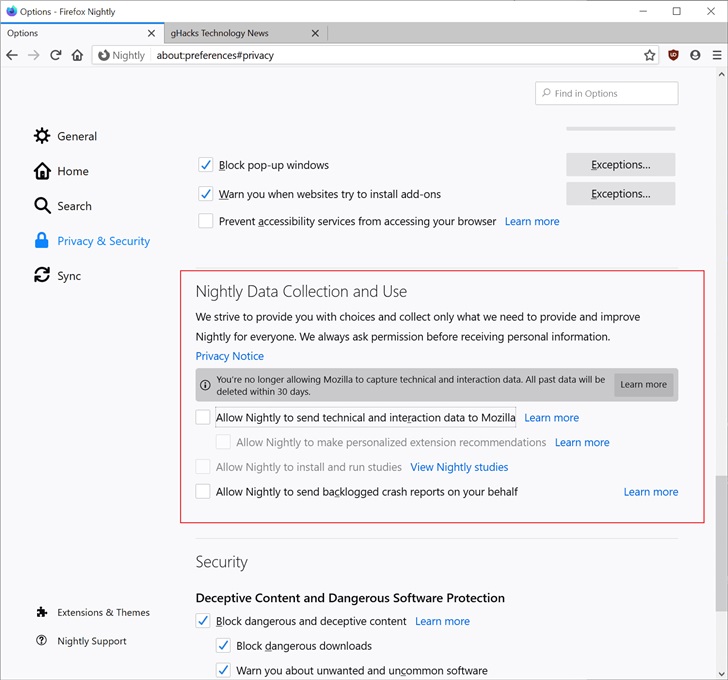Open the Firefox account icon

pos(695,55)
